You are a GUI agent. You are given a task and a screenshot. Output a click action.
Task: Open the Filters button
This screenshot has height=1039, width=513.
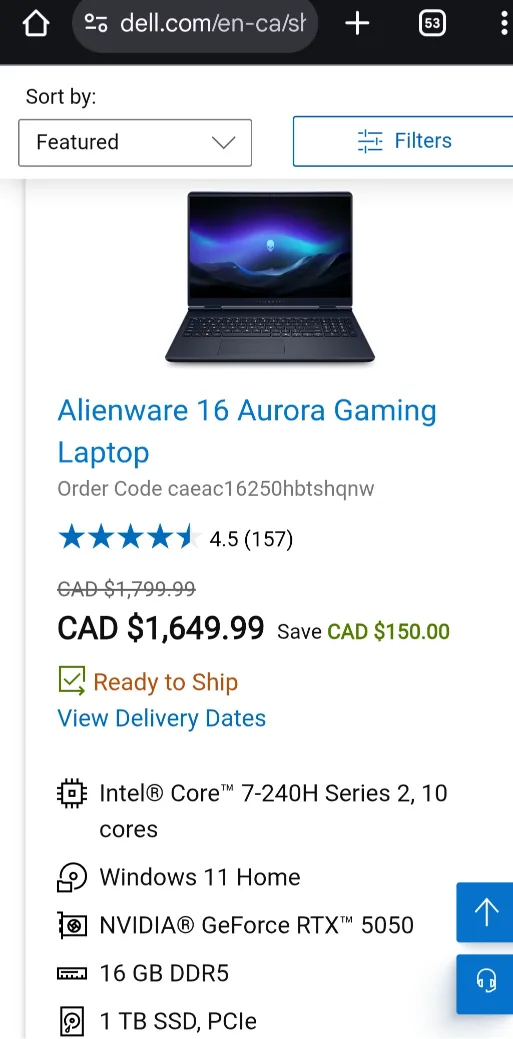click(x=403, y=141)
